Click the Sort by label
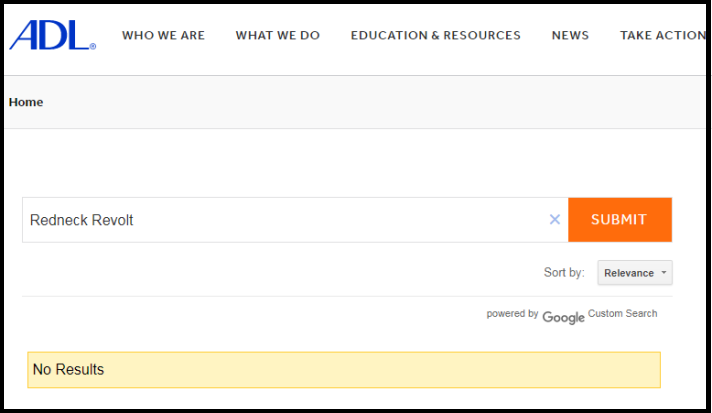Viewport: 712px width, 413px height. (564, 273)
